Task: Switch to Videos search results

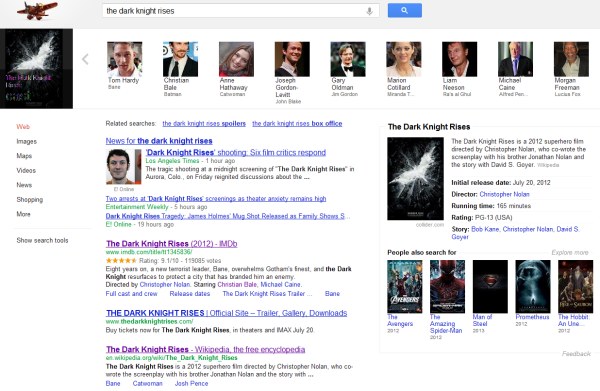Action: click(26, 171)
